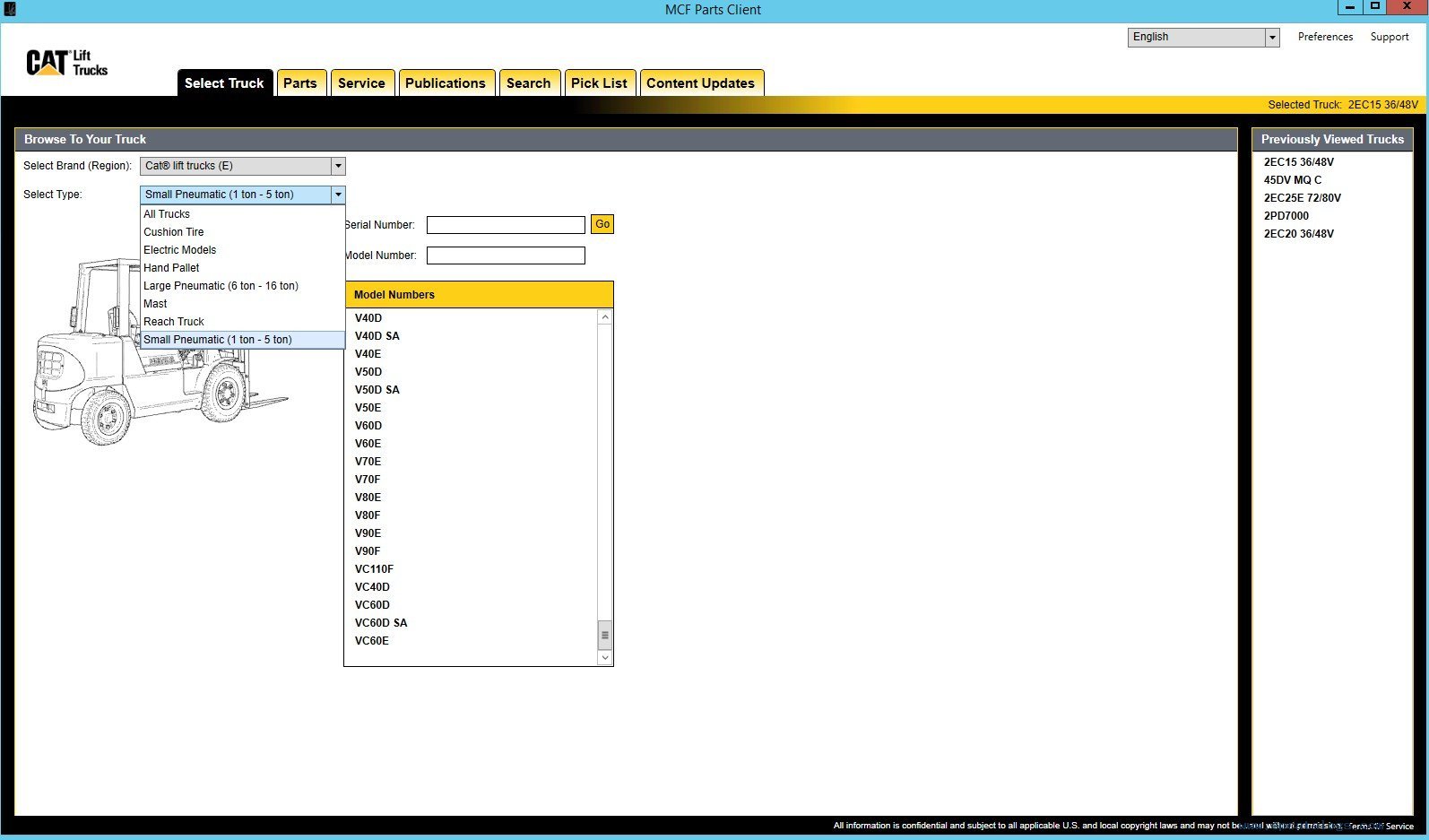Click the app icon in the title bar
The height and width of the screenshot is (840, 1429).
pos(10,9)
